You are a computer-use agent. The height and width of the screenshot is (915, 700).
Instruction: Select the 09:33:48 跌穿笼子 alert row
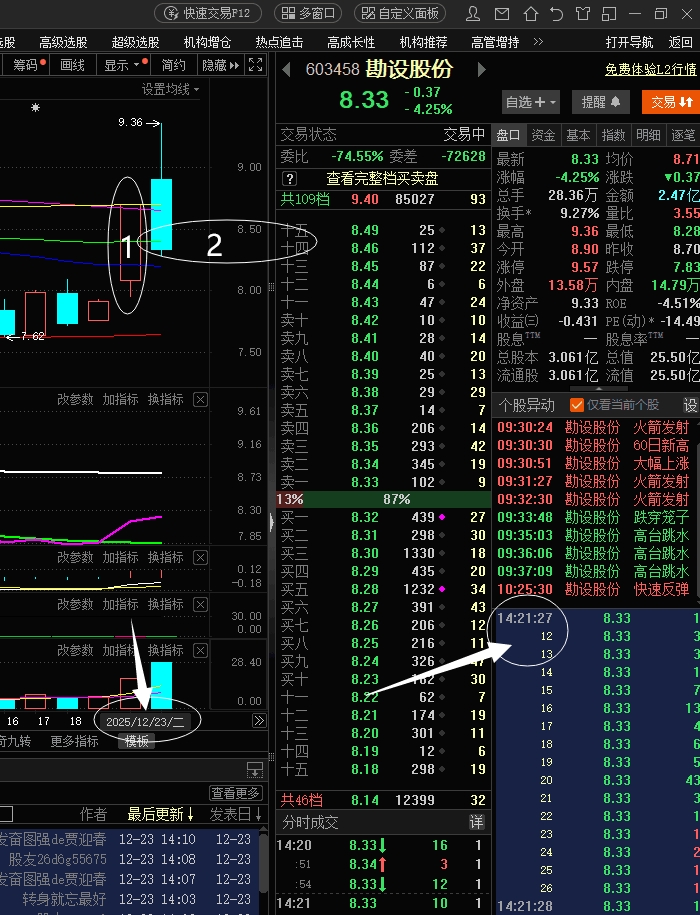point(595,518)
